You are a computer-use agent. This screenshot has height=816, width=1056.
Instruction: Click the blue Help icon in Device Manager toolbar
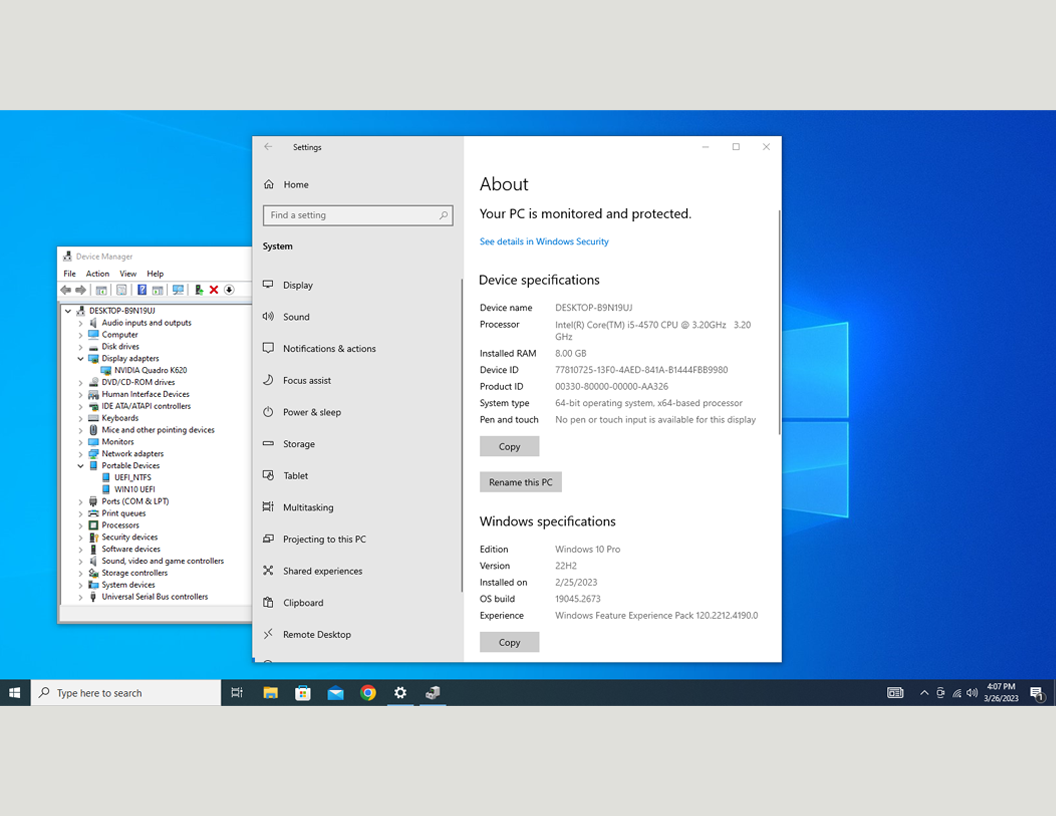142,290
